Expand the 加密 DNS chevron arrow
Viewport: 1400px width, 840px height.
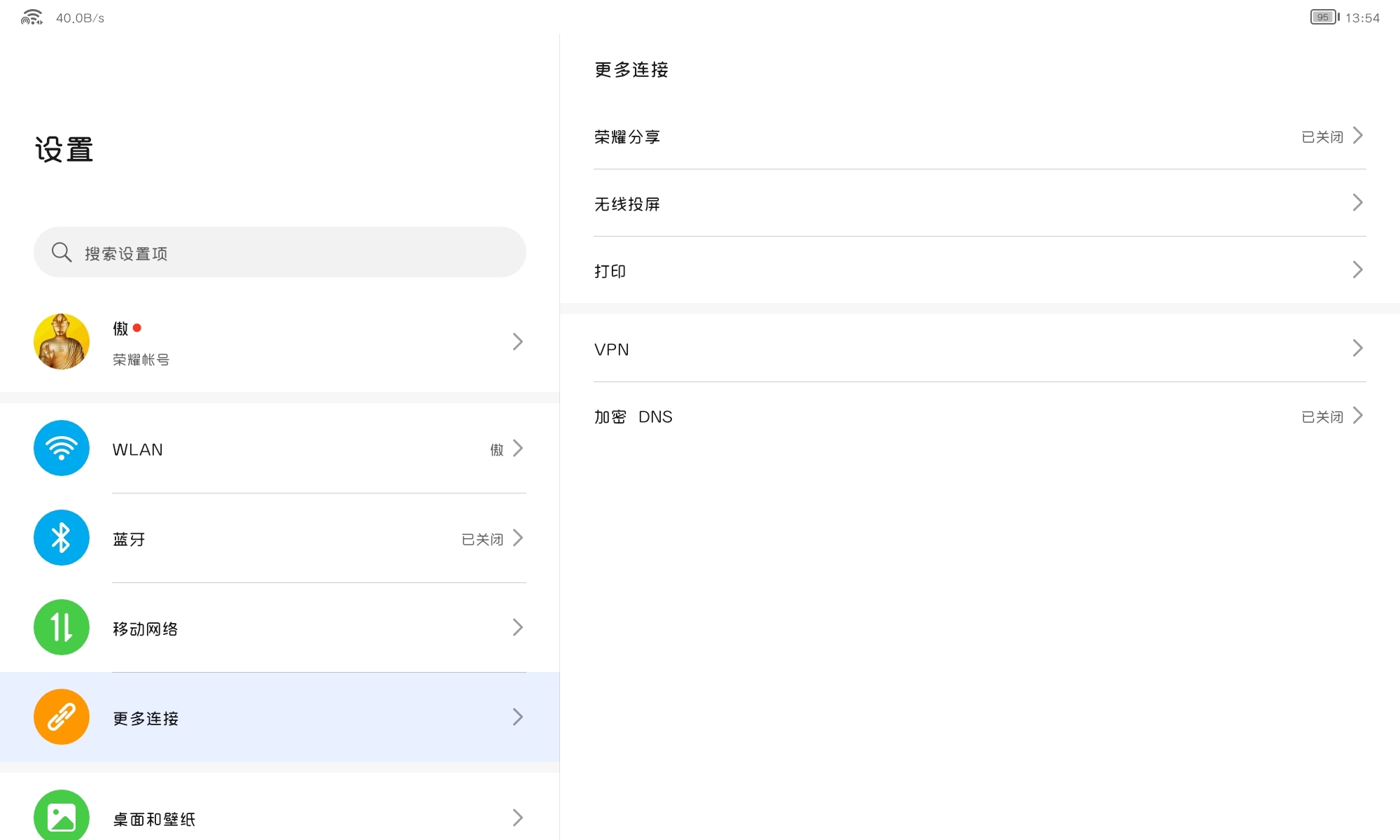tap(1357, 416)
